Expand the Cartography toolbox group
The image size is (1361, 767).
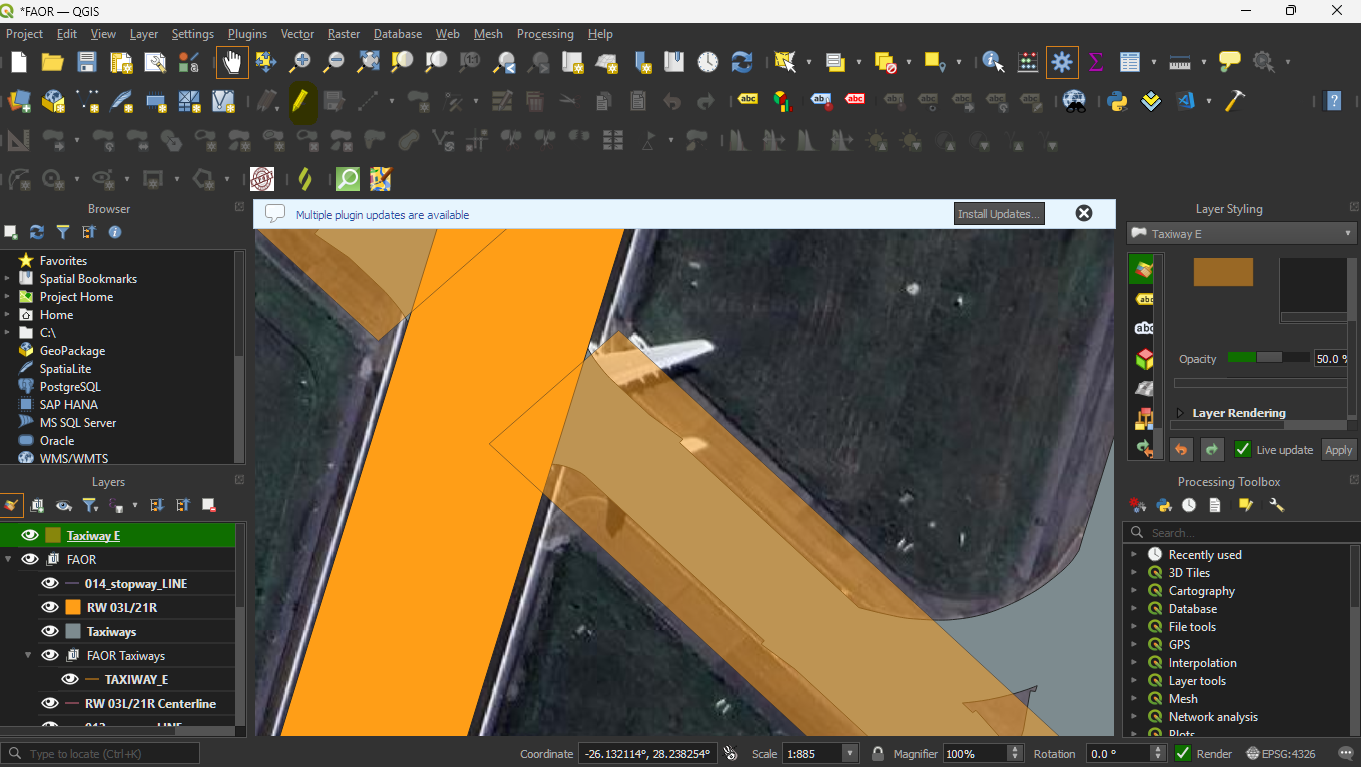point(1134,591)
